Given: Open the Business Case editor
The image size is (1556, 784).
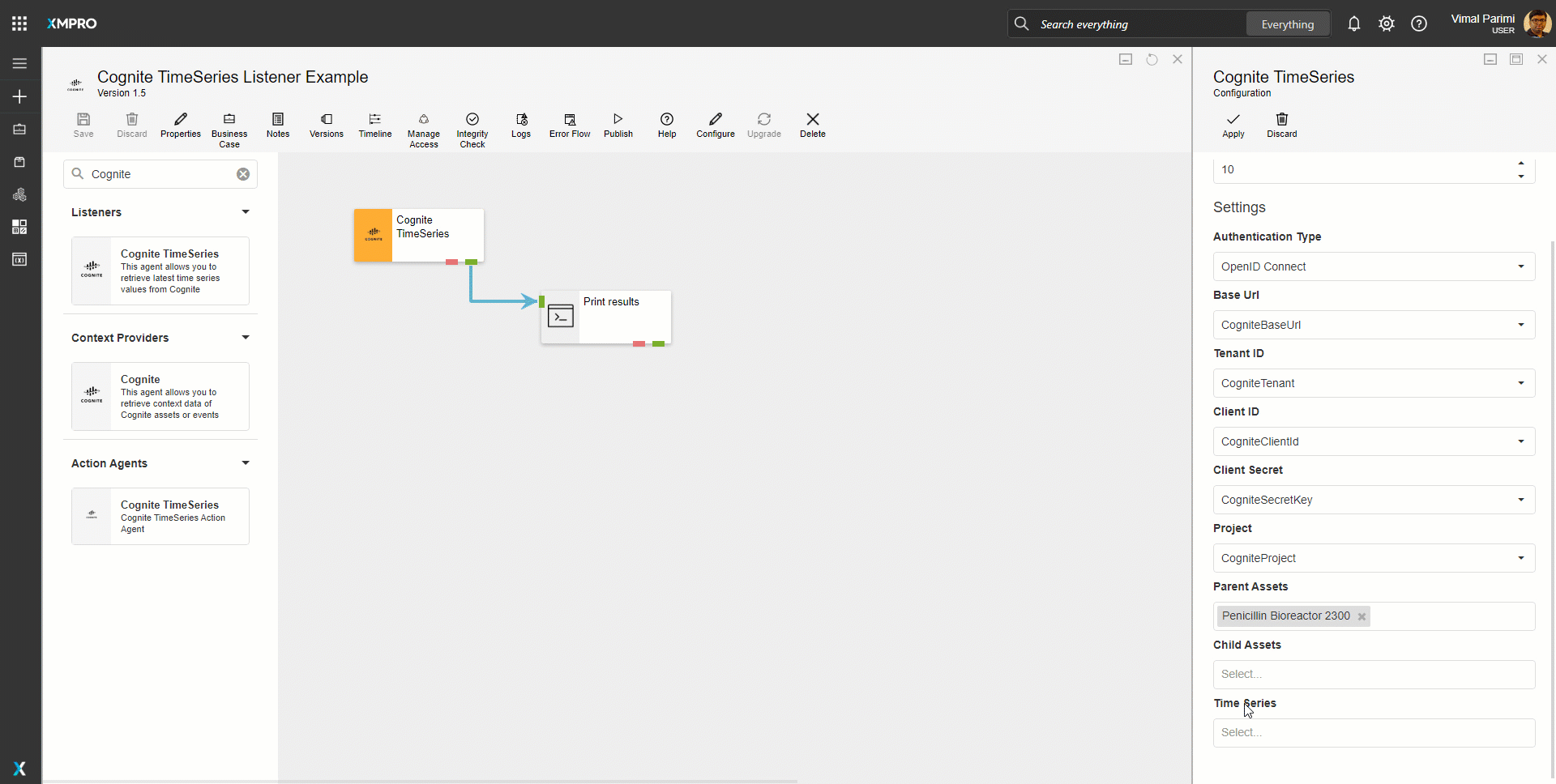Looking at the screenshot, I should [x=229, y=130].
